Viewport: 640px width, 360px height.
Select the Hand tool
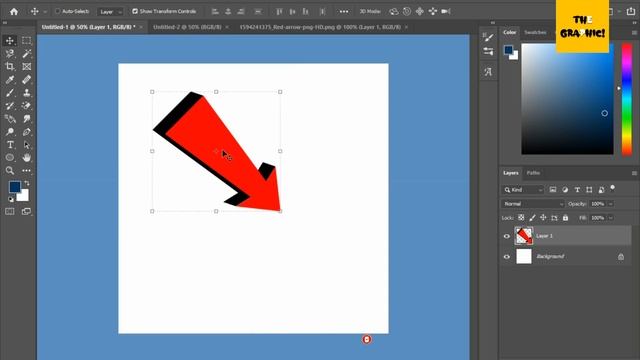[27, 158]
